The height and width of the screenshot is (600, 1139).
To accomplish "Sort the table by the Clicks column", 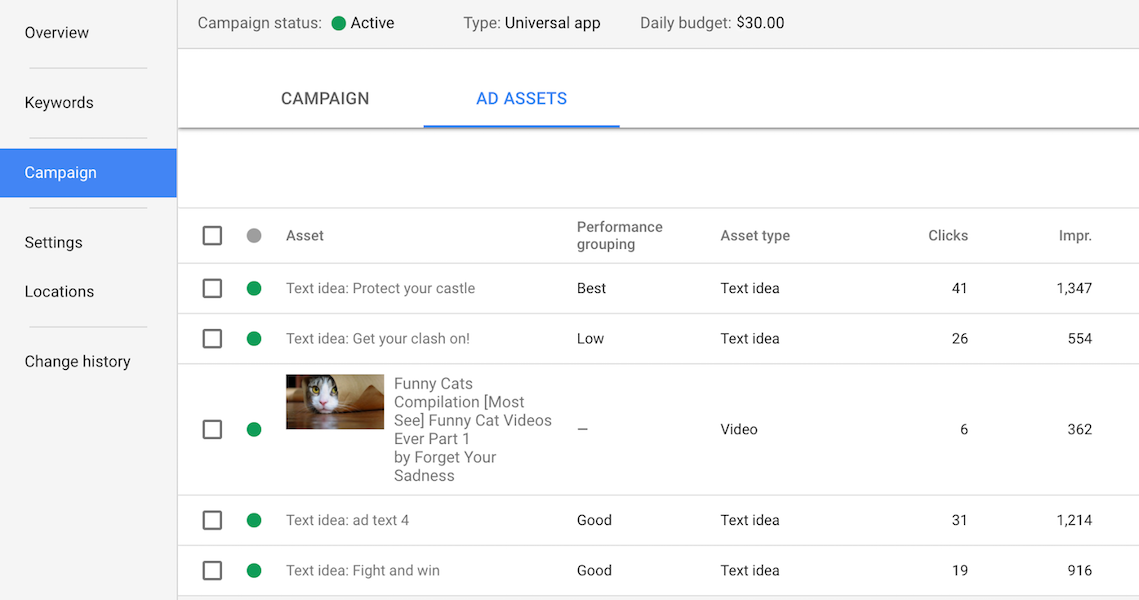I will point(948,235).
